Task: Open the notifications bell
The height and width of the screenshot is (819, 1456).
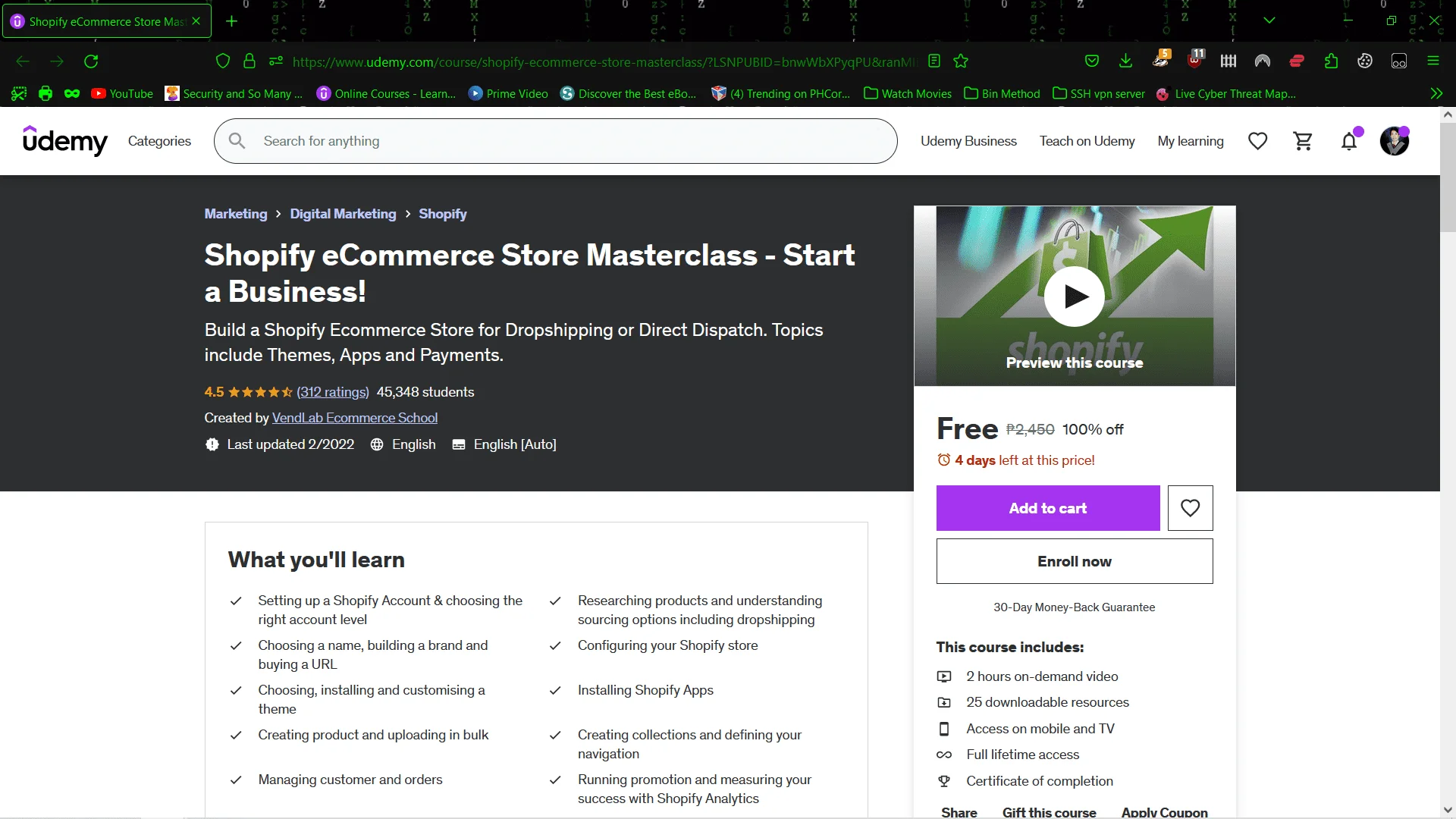Action: tap(1349, 141)
